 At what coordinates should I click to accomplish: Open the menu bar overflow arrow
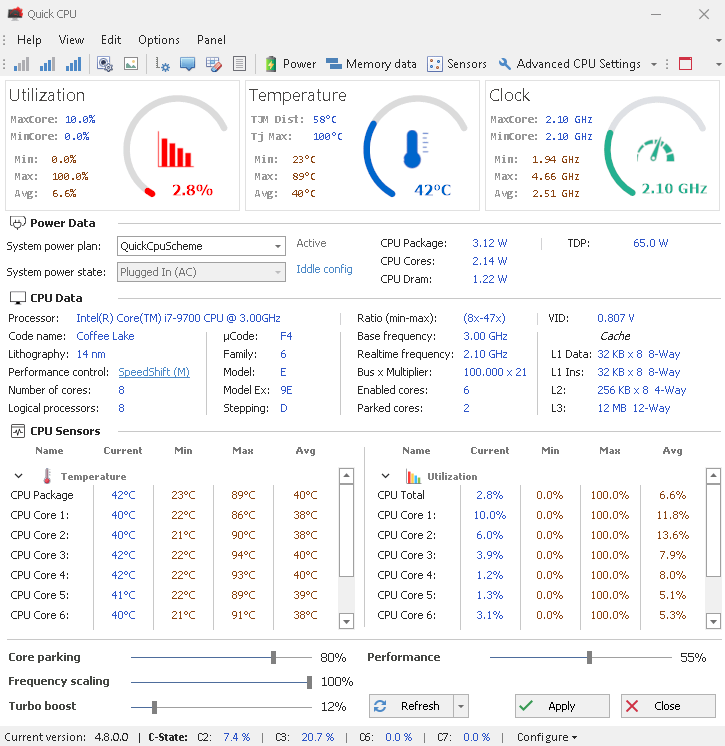pyautogui.click(x=718, y=40)
